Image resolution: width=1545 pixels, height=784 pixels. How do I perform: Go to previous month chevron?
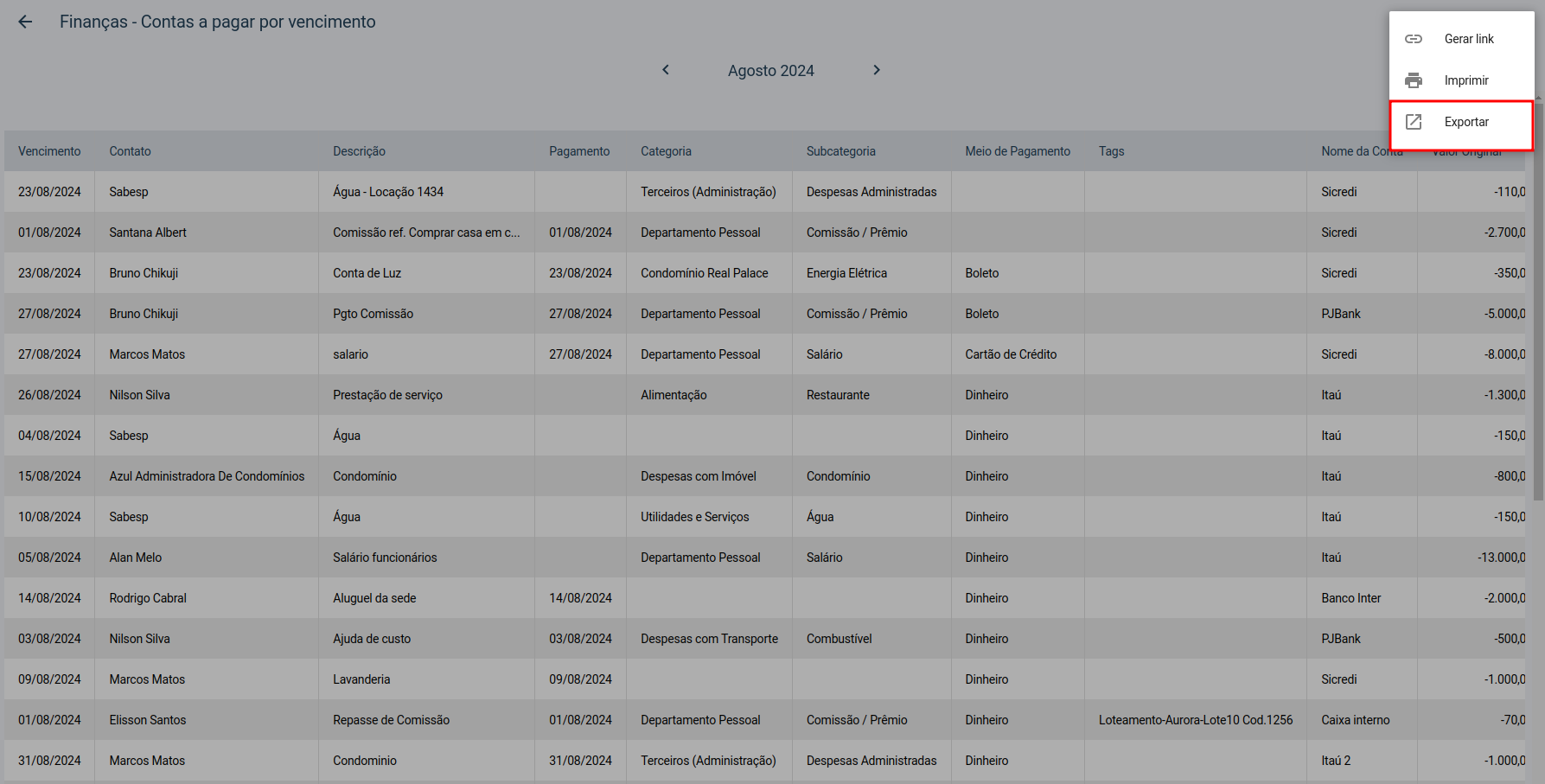point(666,70)
